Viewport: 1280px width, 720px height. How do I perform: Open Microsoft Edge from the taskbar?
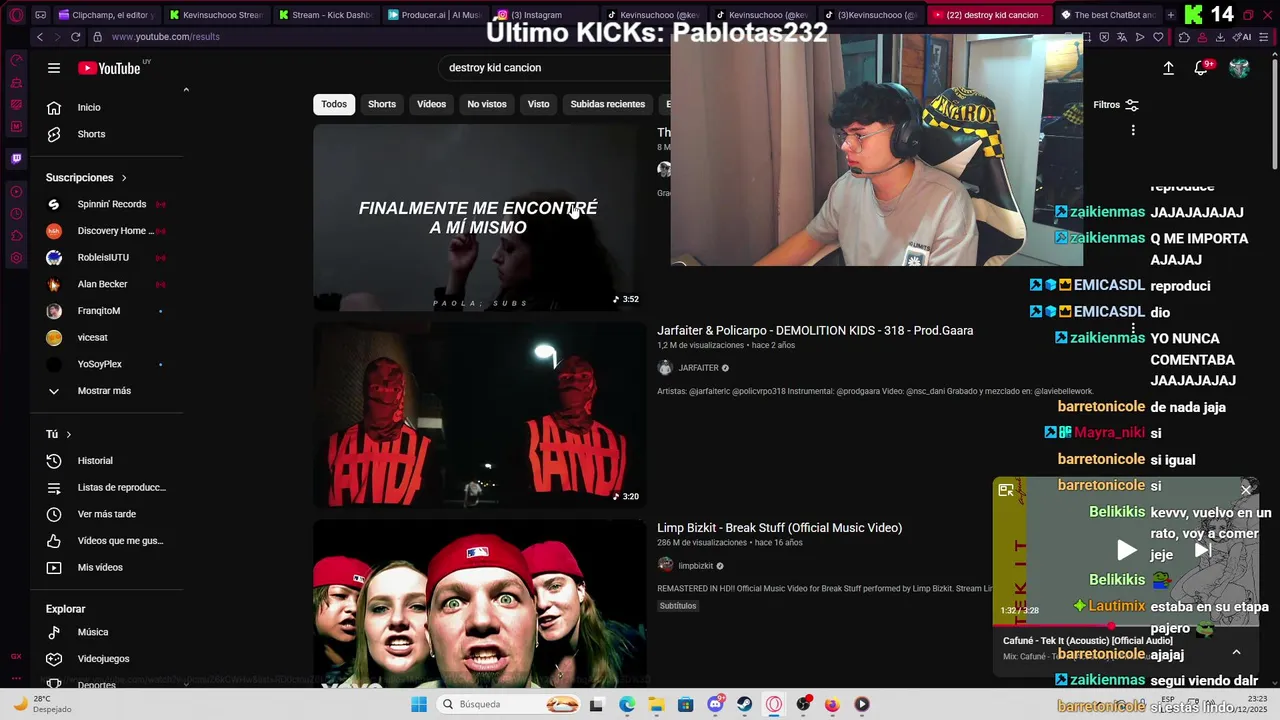click(x=627, y=704)
